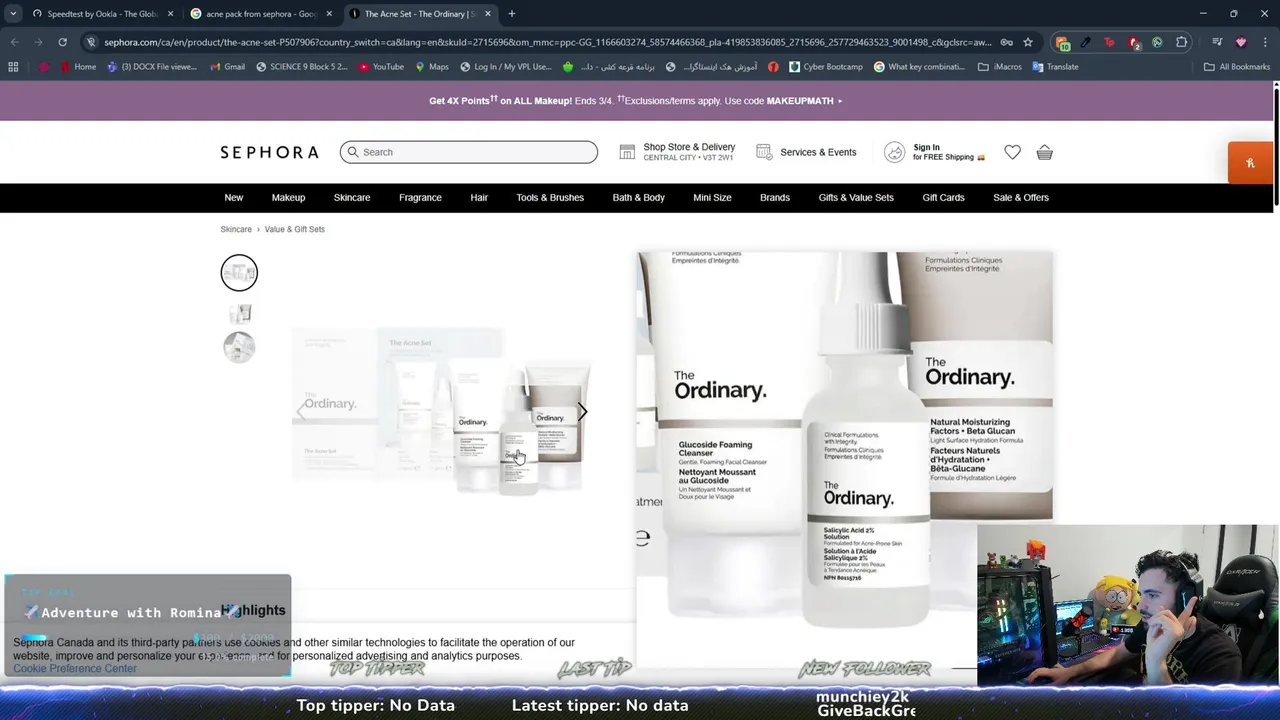Click the page's vertical scrollbar
The height and width of the screenshot is (720, 1280).
1275,146
